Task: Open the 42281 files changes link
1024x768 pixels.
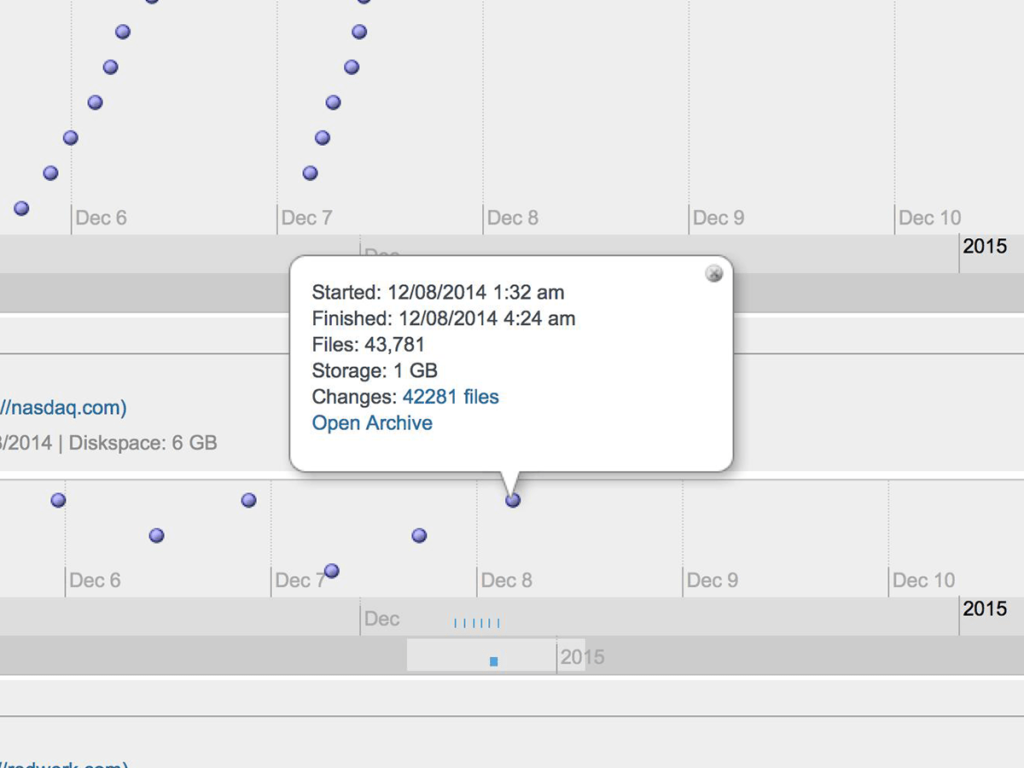Action: coord(450,397)
